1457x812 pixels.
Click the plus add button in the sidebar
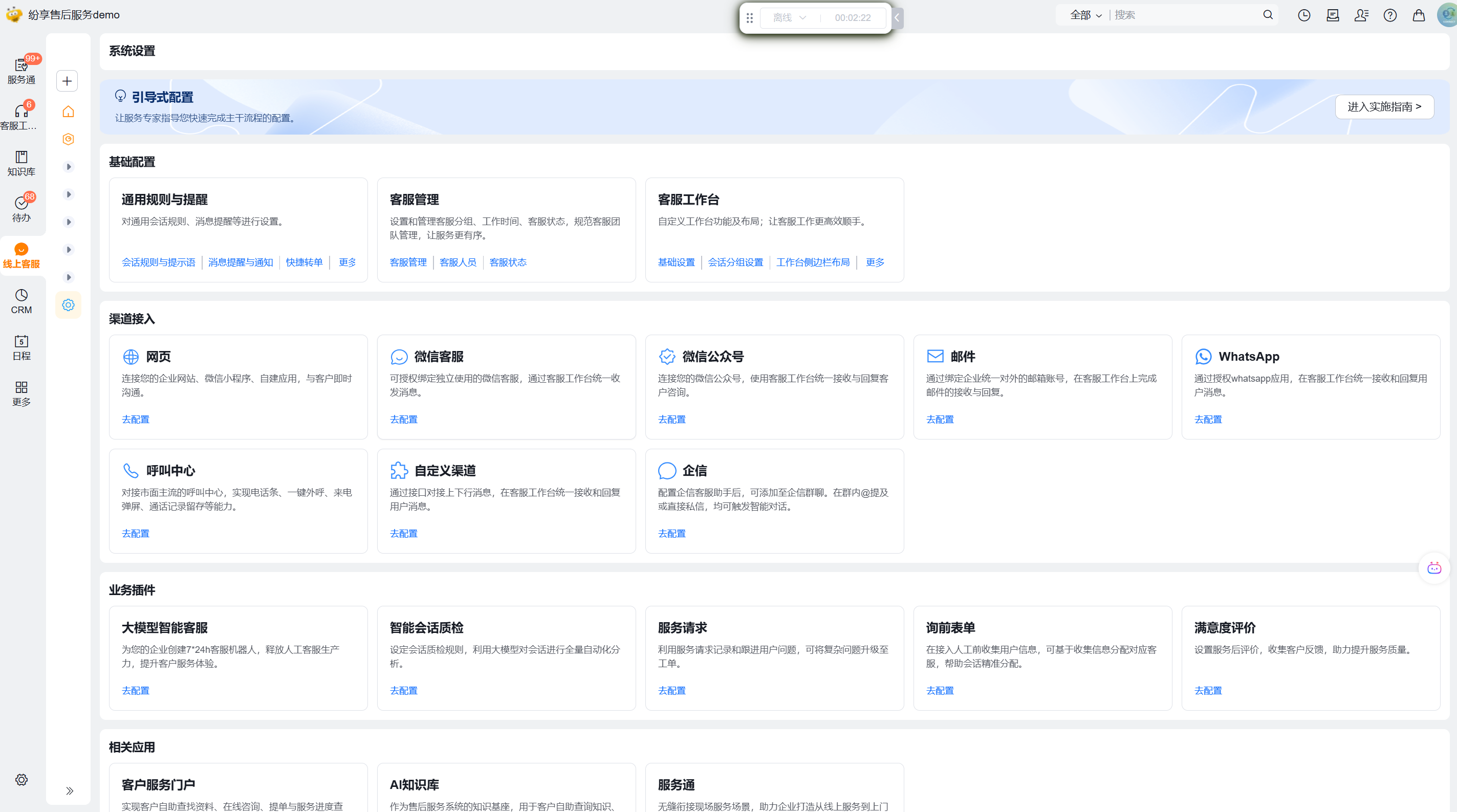68,81
